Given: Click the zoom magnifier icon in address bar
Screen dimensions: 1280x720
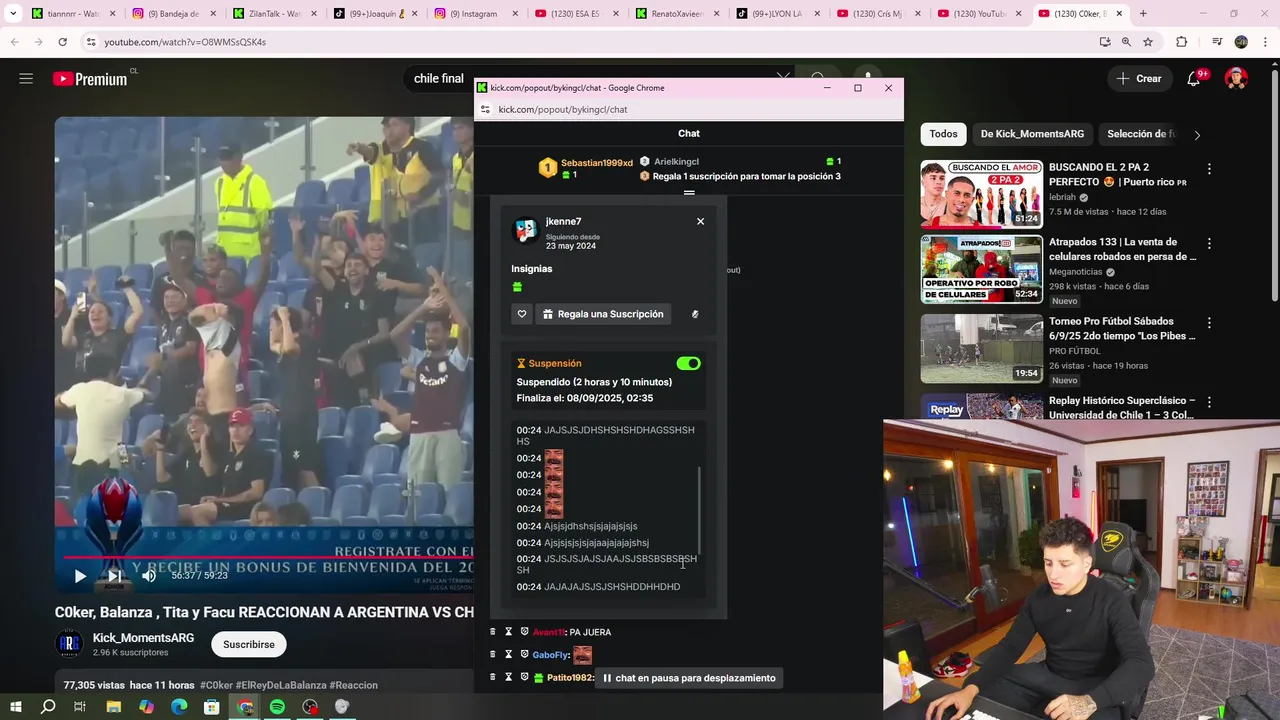Looking at the screenshot, I should coord(1126,42).
